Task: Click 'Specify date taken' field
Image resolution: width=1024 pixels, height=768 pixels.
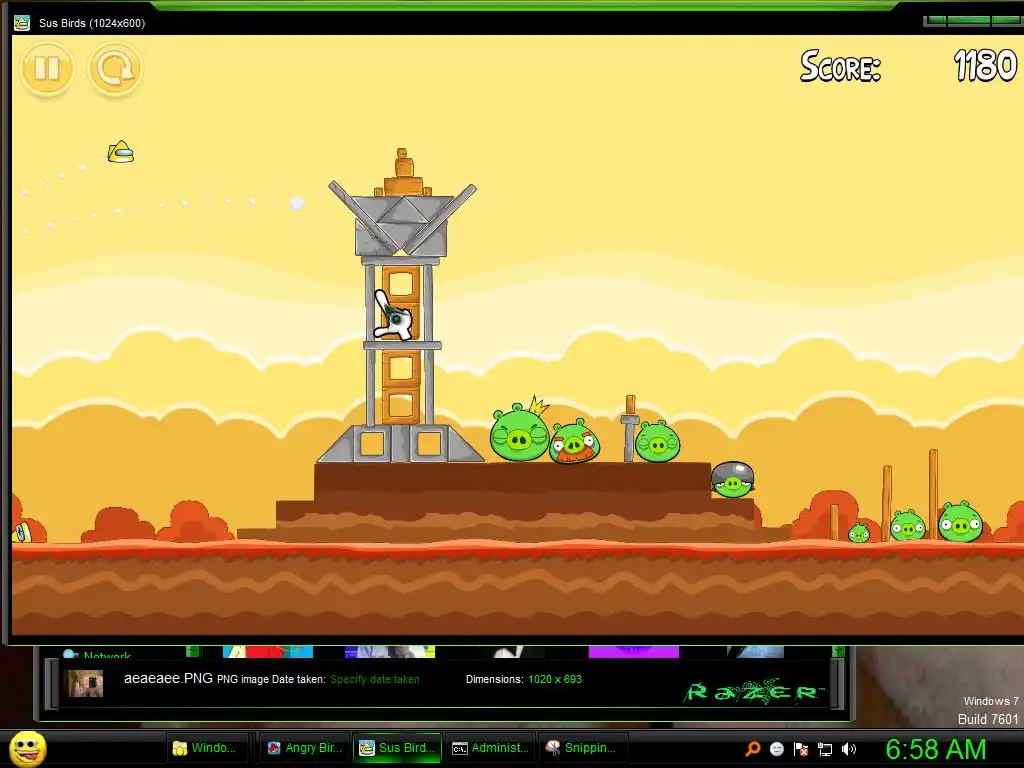Action: [375, 679]
